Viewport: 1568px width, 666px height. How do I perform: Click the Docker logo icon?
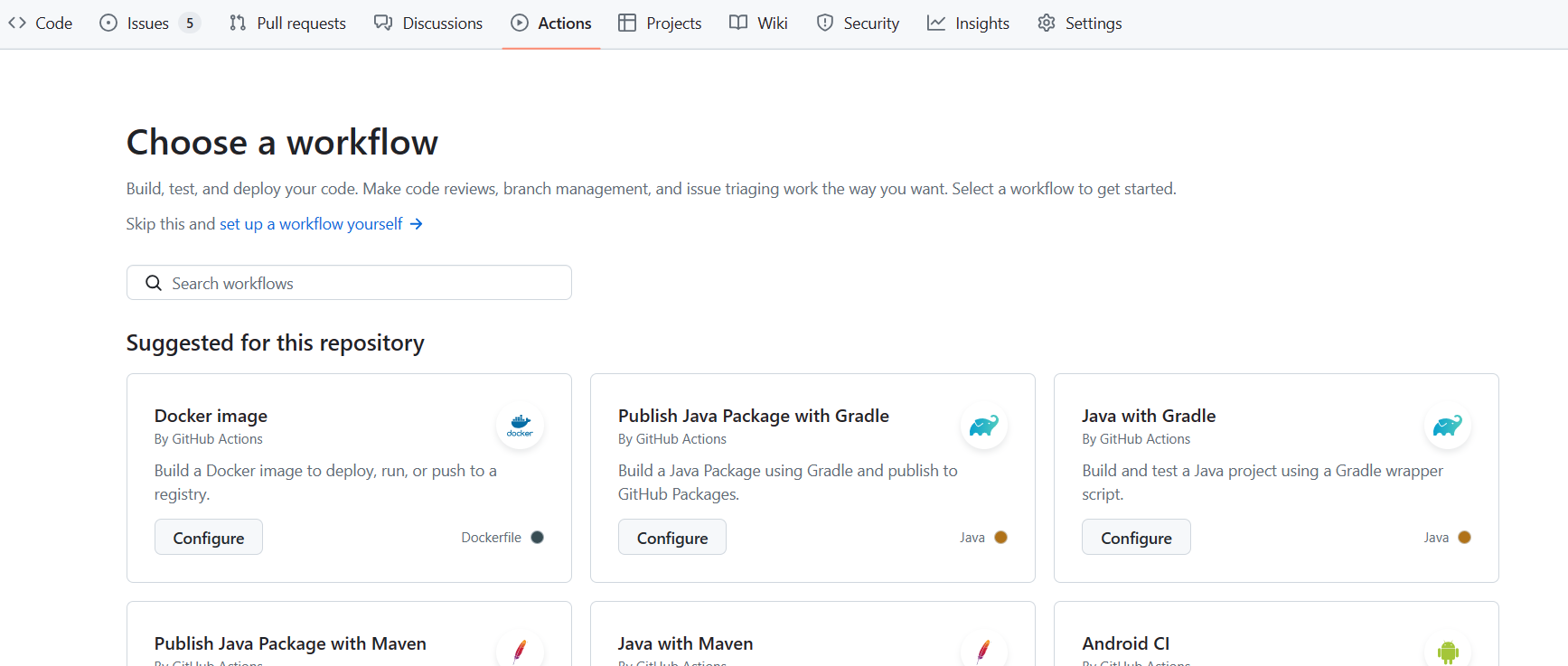coord(520,426)
